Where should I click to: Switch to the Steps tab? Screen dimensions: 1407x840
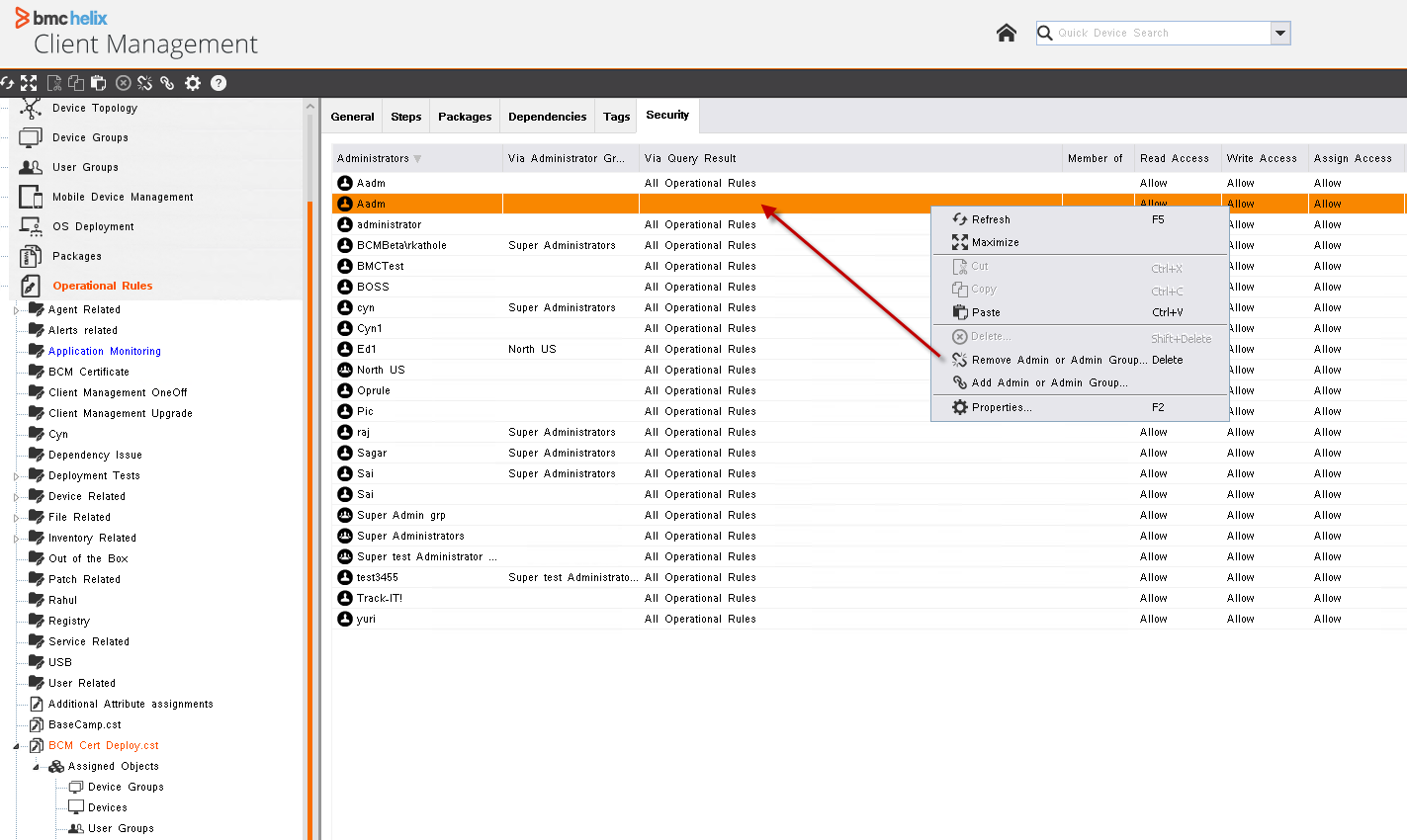coord(406,117)
